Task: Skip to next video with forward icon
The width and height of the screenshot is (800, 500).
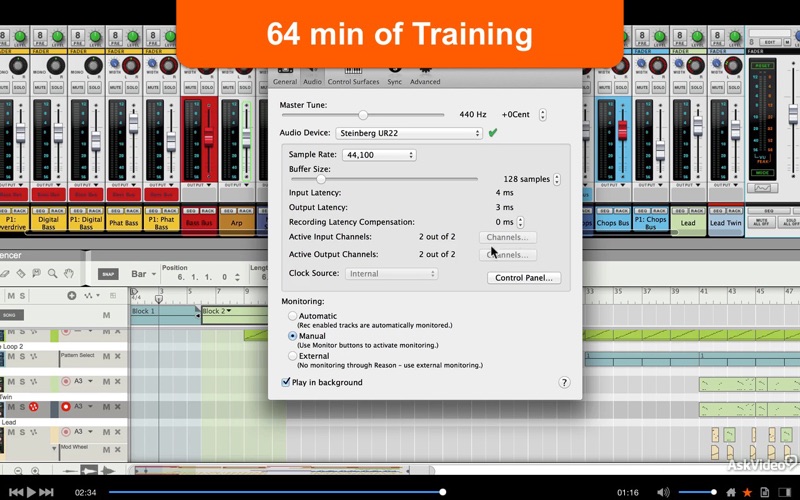Action: pos(46,492)
